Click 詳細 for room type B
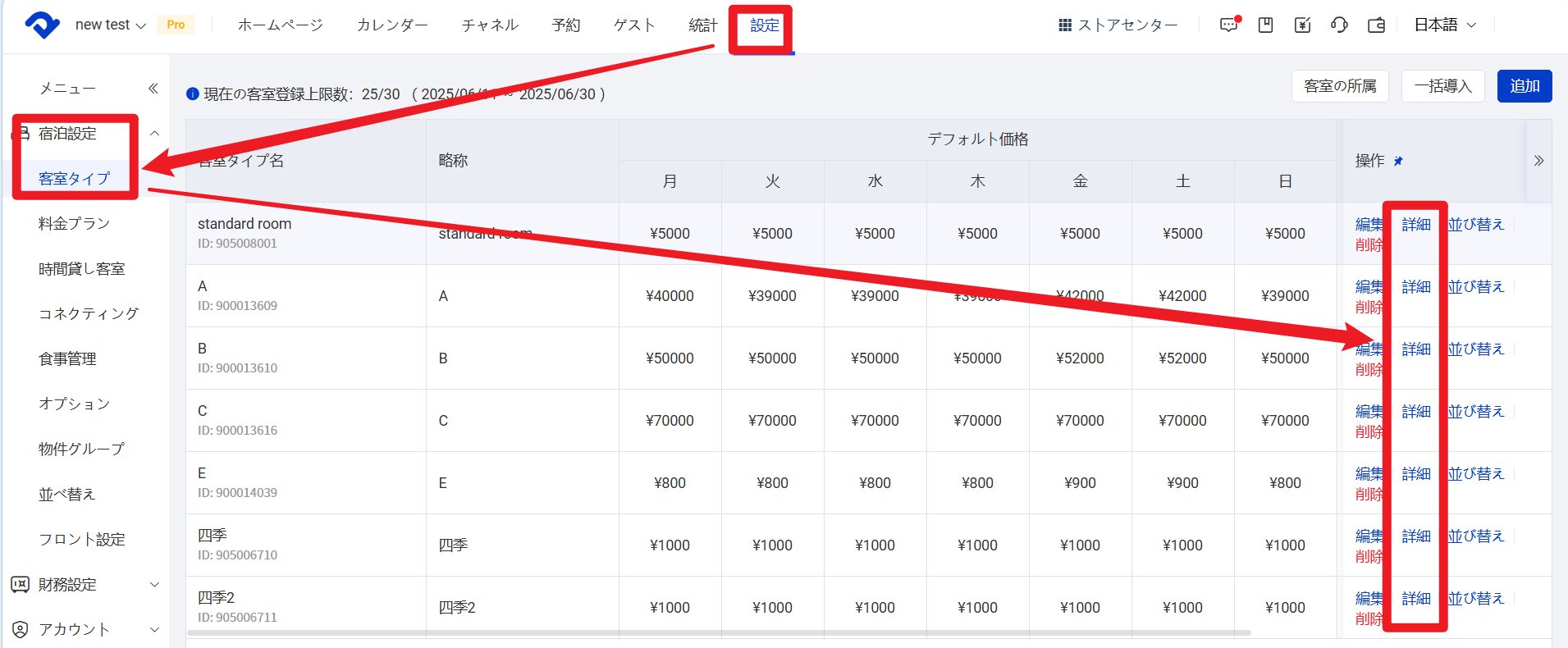Image resolution: width=1568 pixels, height=648 pixels. point(1416,349)
